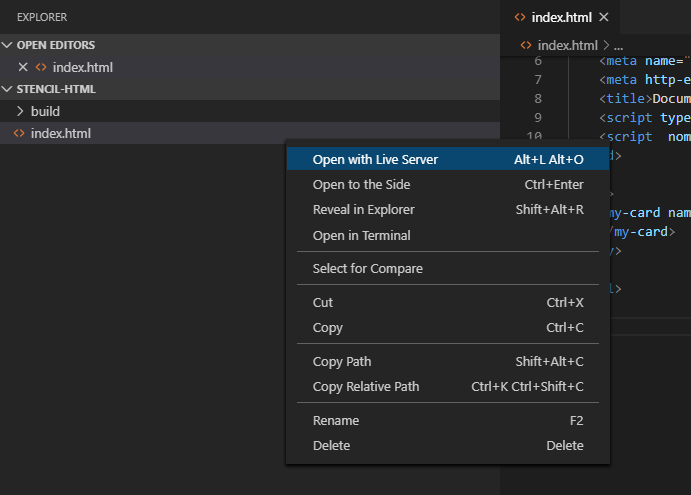
Task: Choose Open in Terminal
Action: point(361,235)
